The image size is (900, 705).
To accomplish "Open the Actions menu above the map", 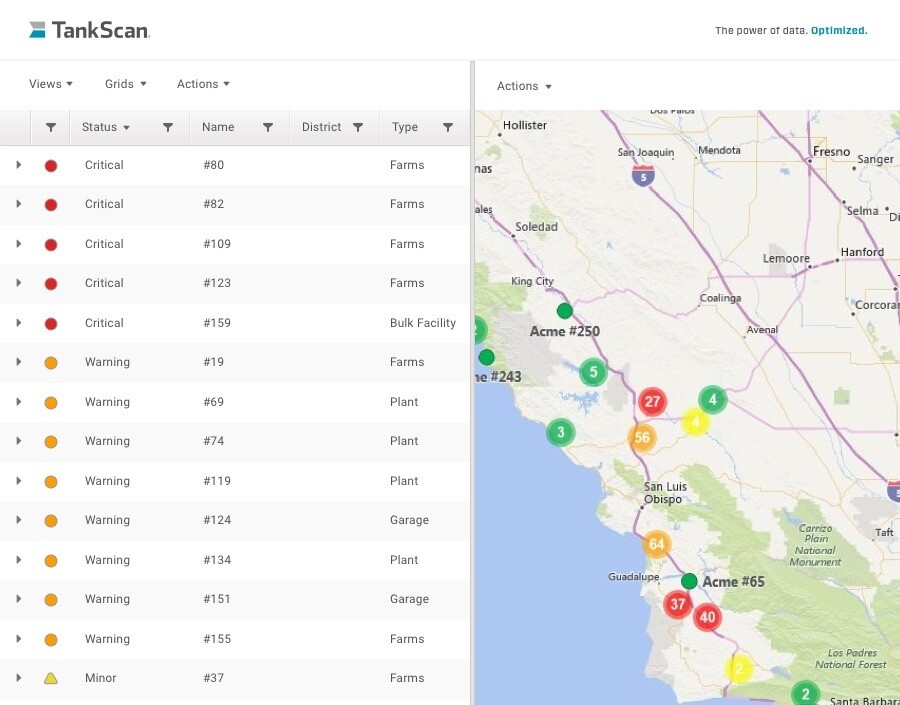I will tap(524, 86).
